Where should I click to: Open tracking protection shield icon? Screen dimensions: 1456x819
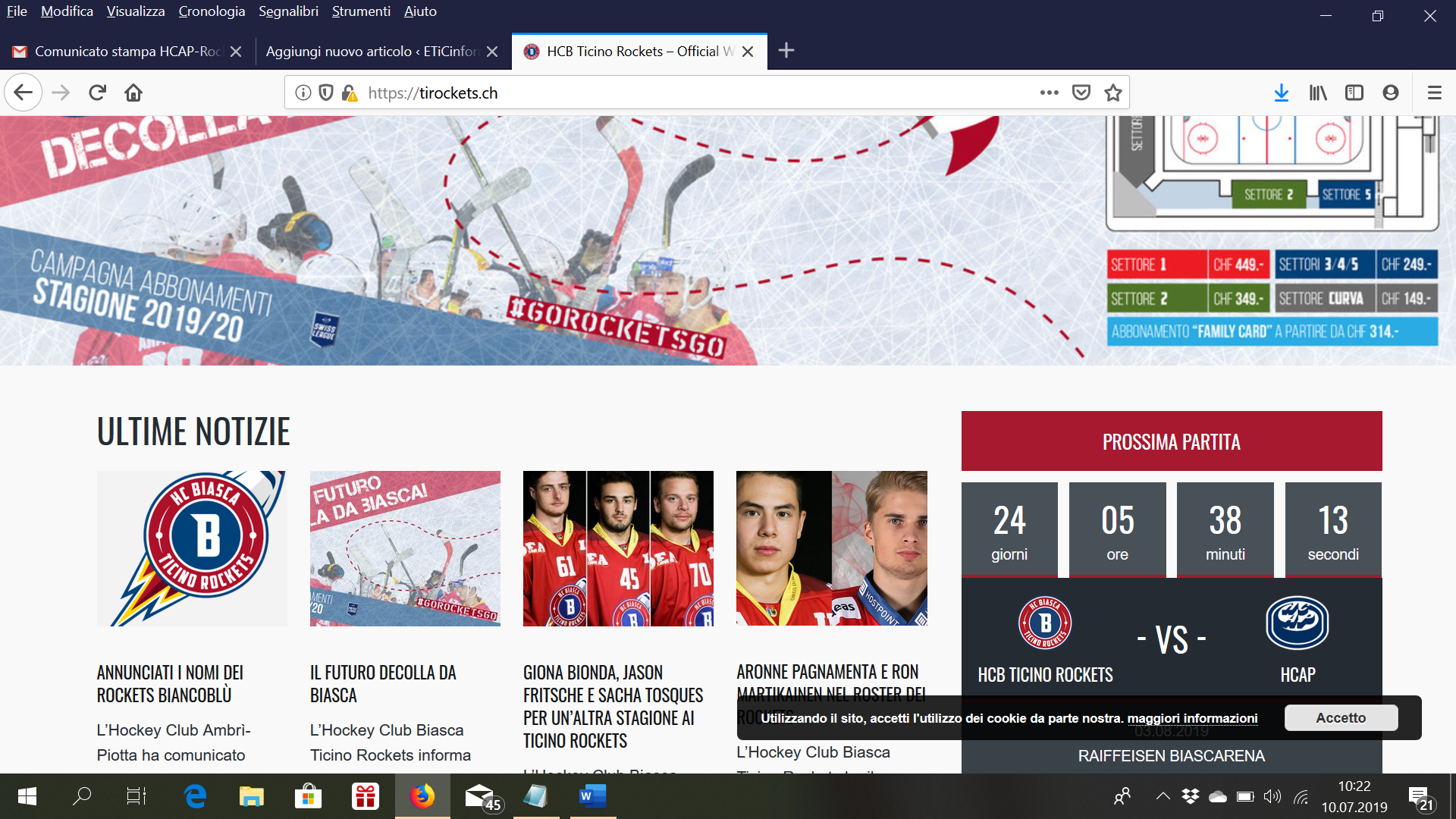(326, 93)
